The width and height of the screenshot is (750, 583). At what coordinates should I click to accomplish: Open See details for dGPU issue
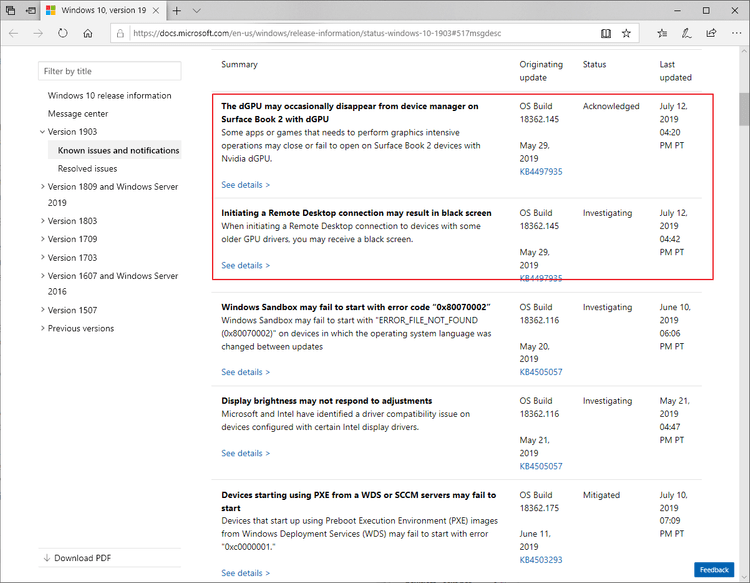tap(245, 185)
